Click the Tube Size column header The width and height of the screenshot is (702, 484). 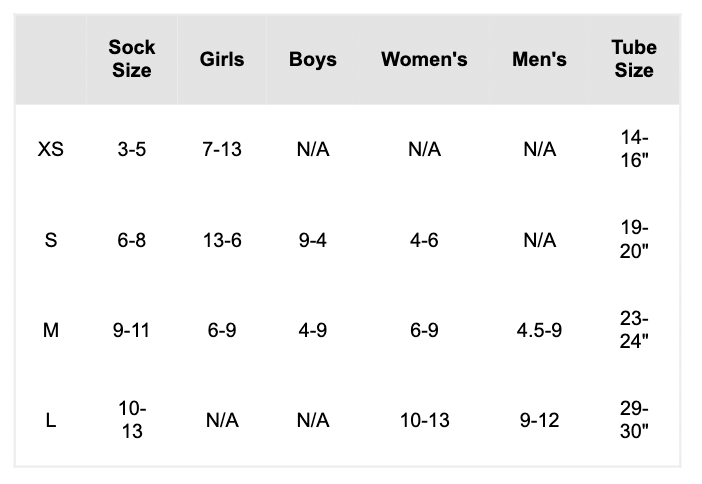tap(634, 59)
